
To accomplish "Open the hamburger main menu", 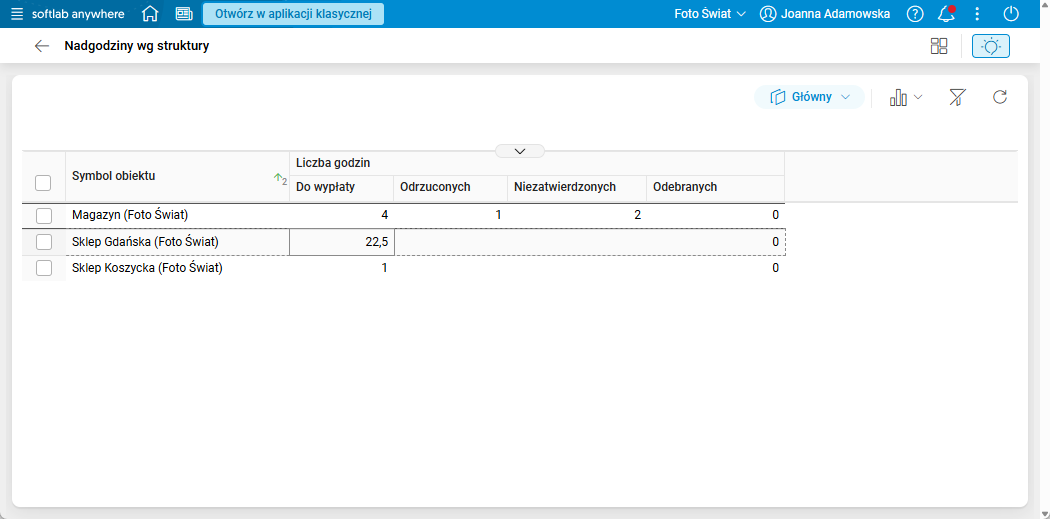I will (x=17, y=14).
